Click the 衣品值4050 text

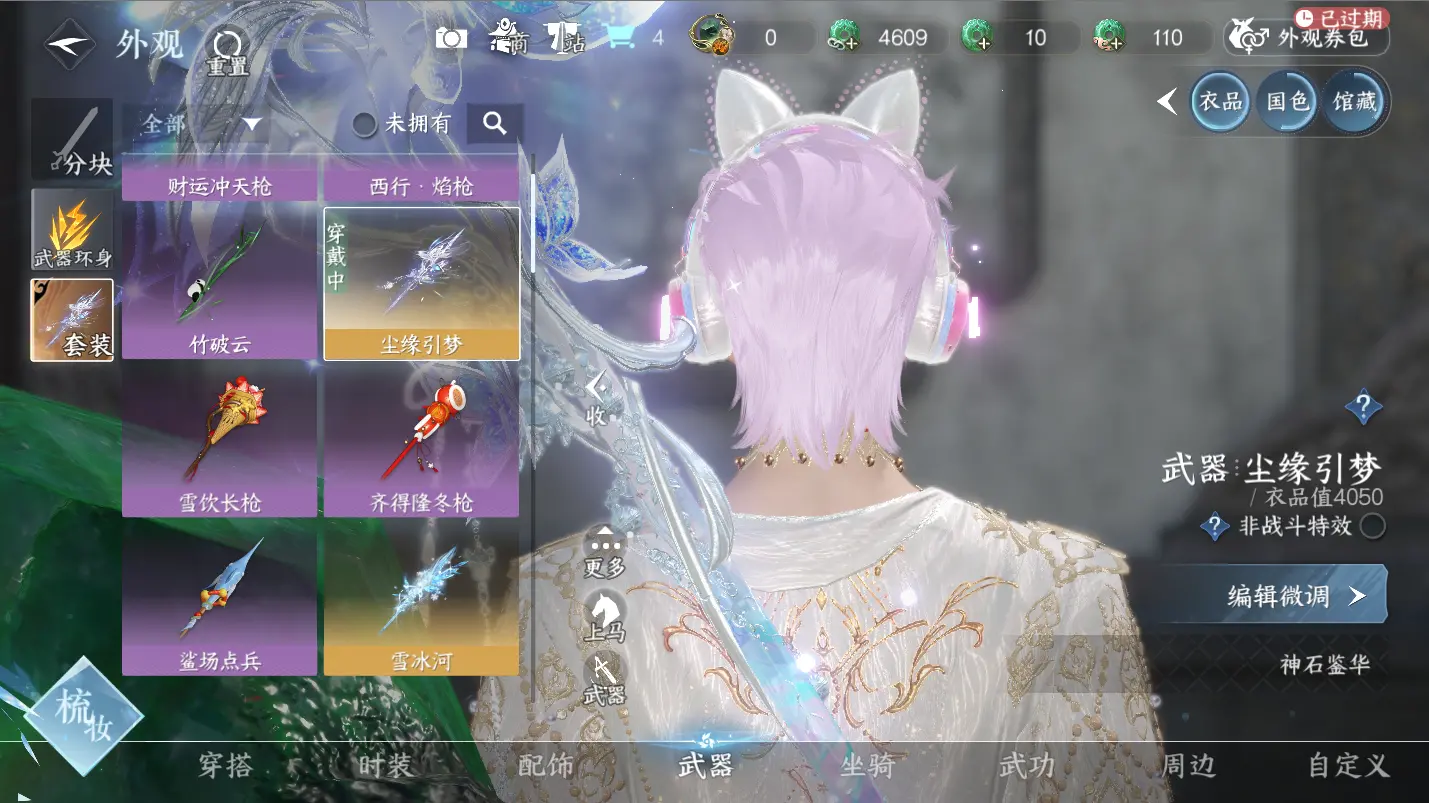point(1323,497)
